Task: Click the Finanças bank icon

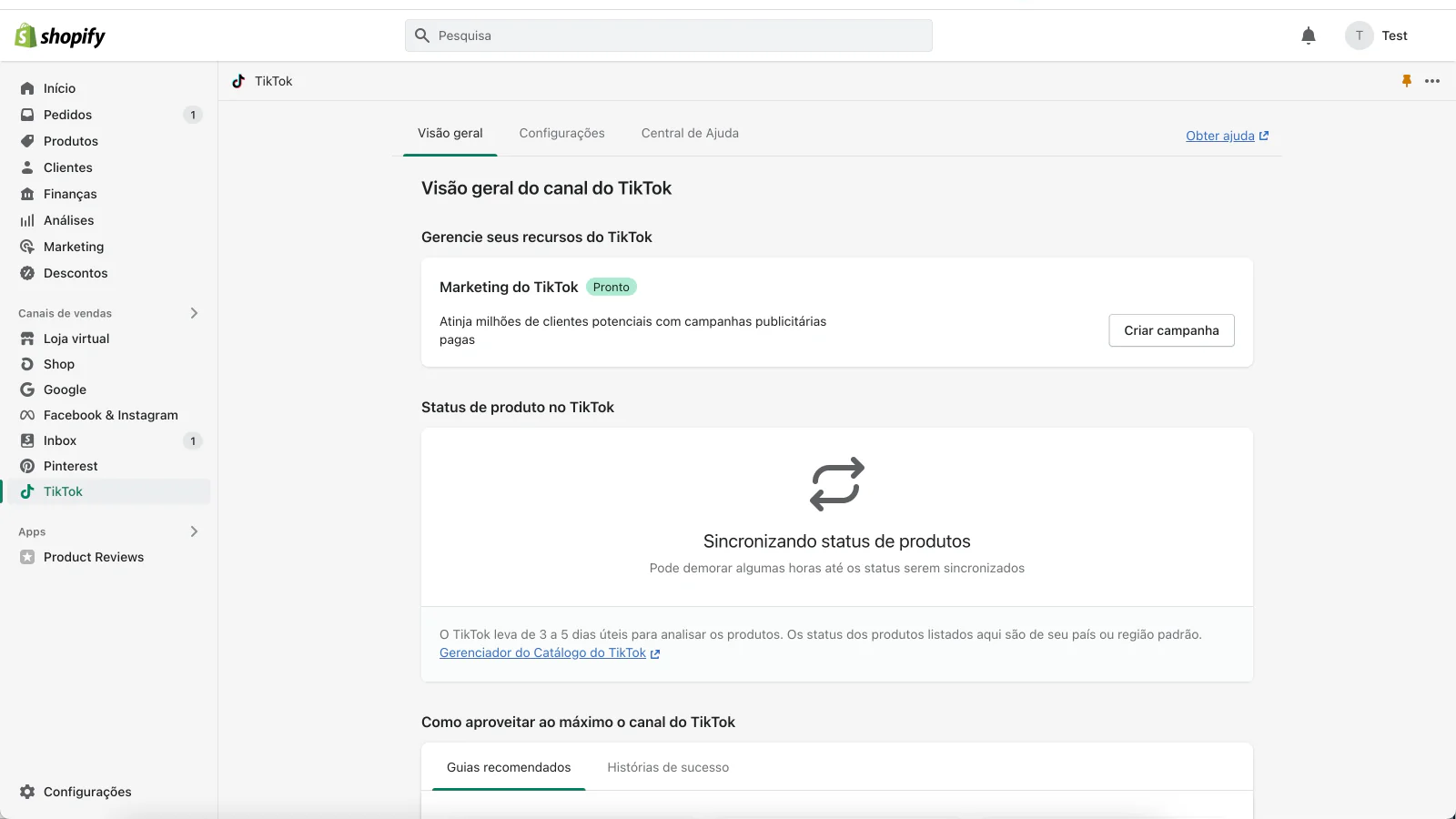Action: pos(27,194)
